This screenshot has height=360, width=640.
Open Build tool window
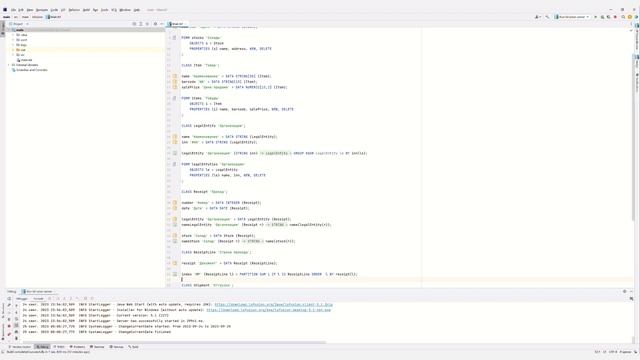point(133,347)
